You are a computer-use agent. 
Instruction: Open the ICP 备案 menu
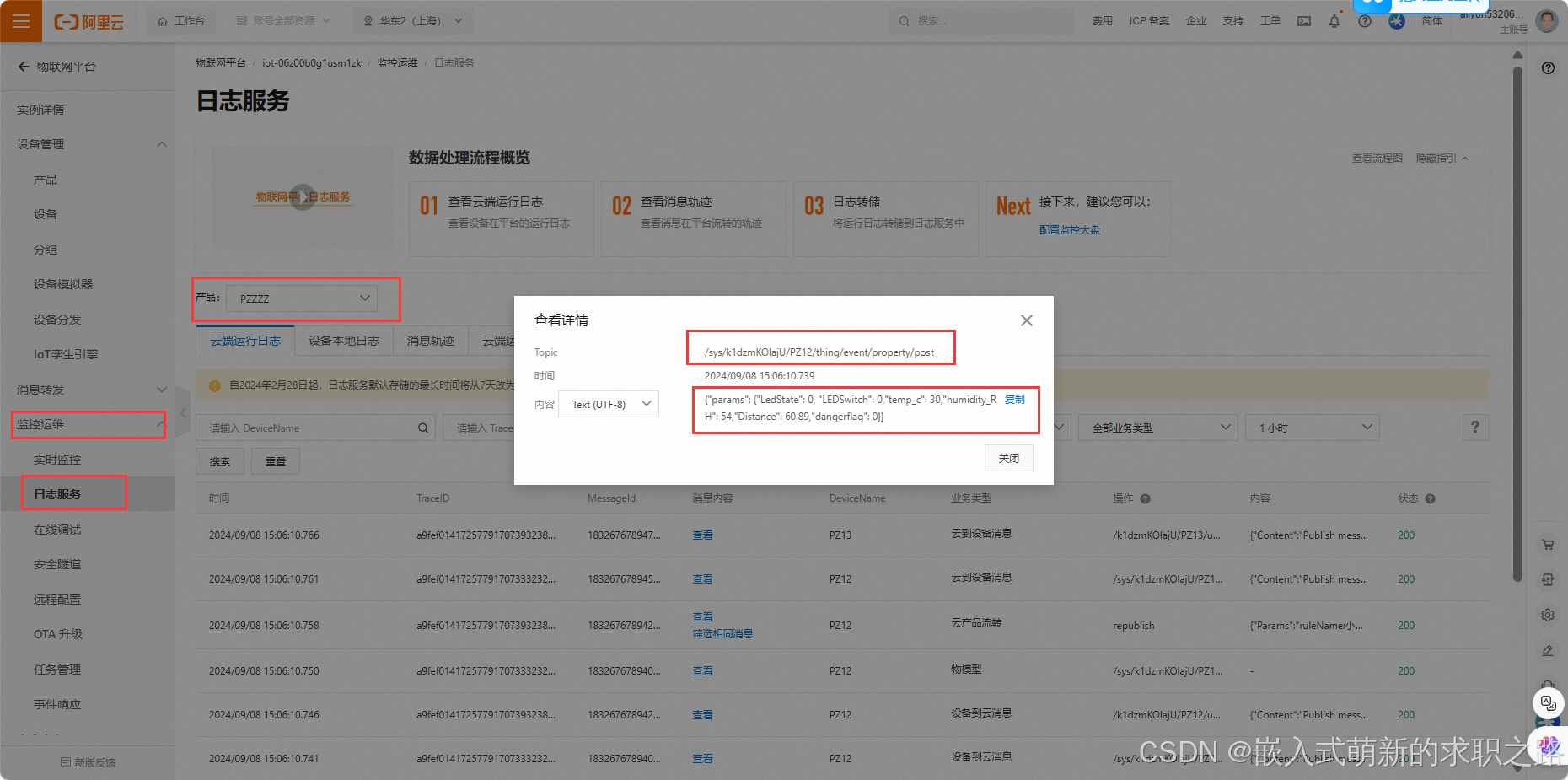click(1149, 21)
